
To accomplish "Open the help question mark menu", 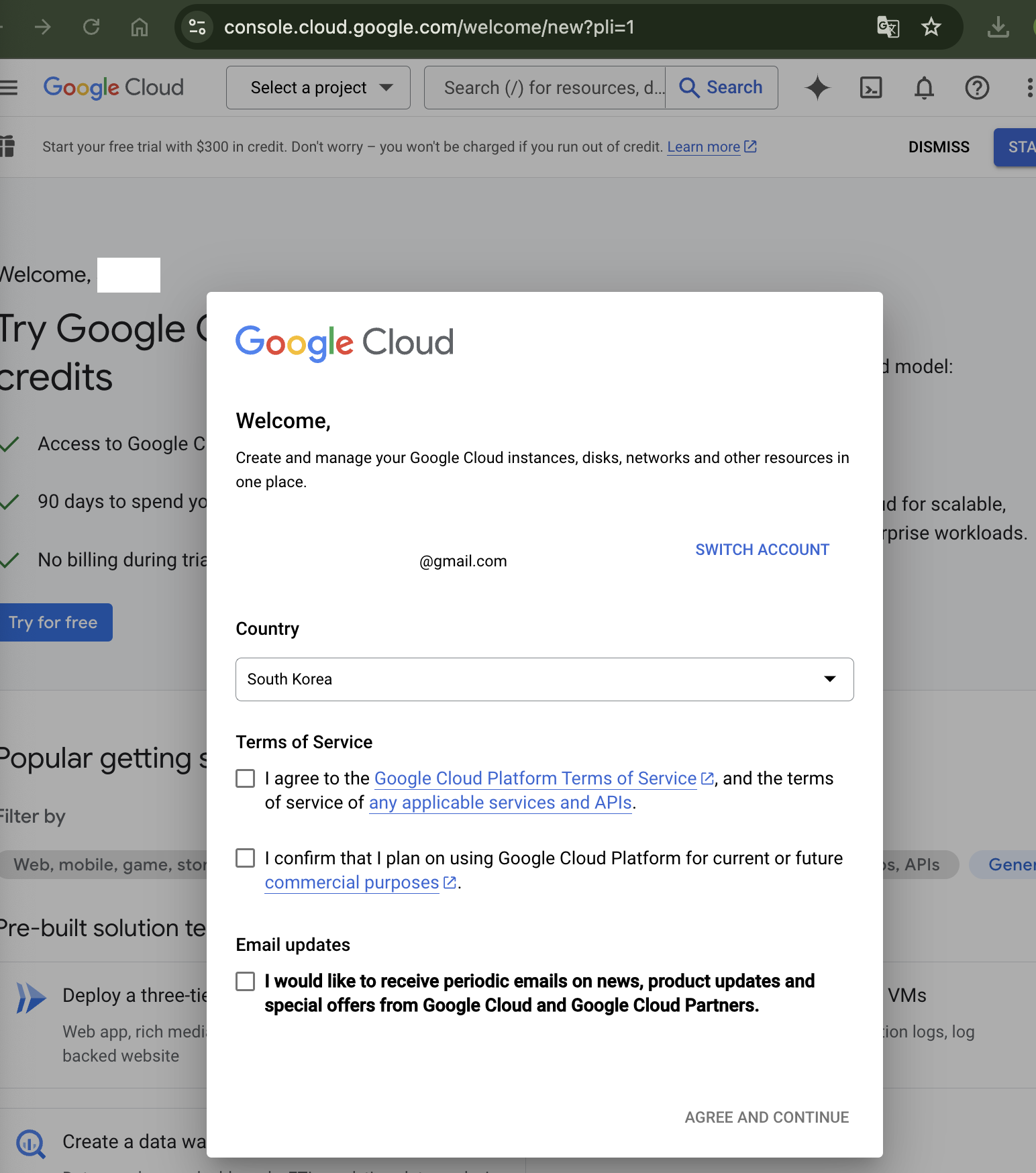I will [977, 87].
